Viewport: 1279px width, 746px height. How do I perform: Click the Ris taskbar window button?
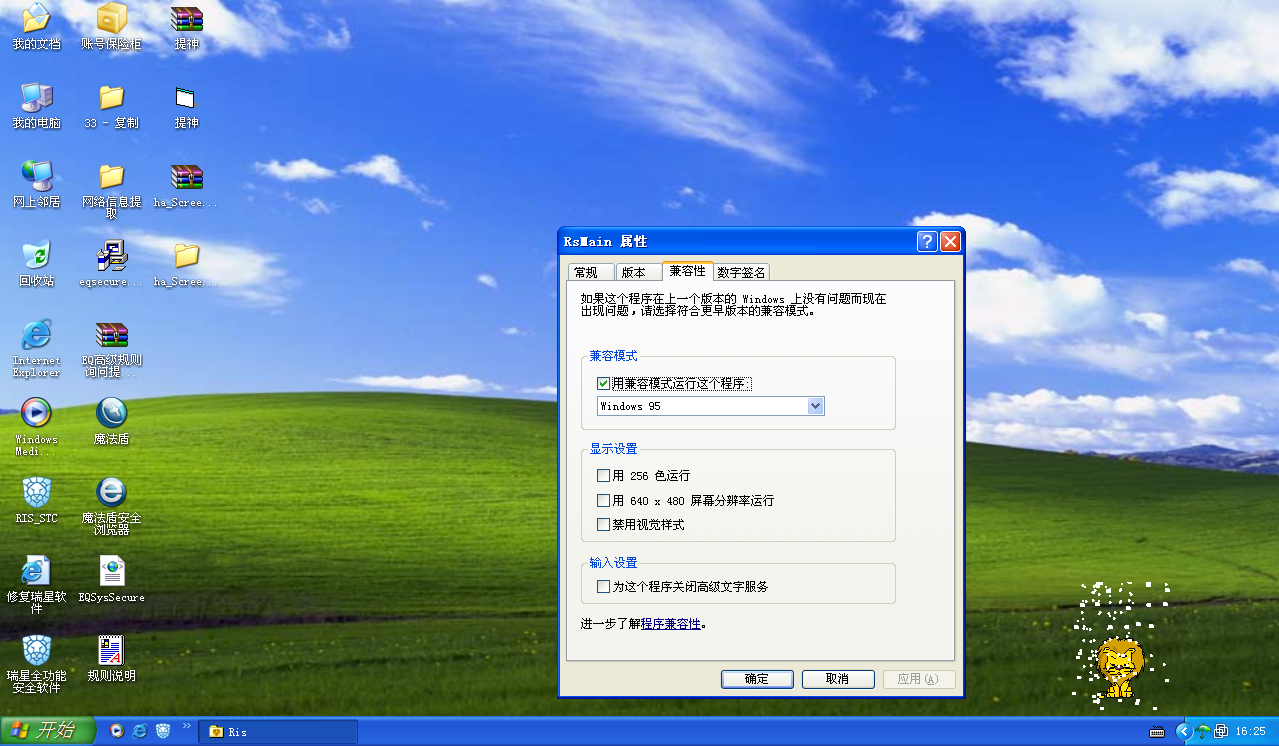pos(278,732)
